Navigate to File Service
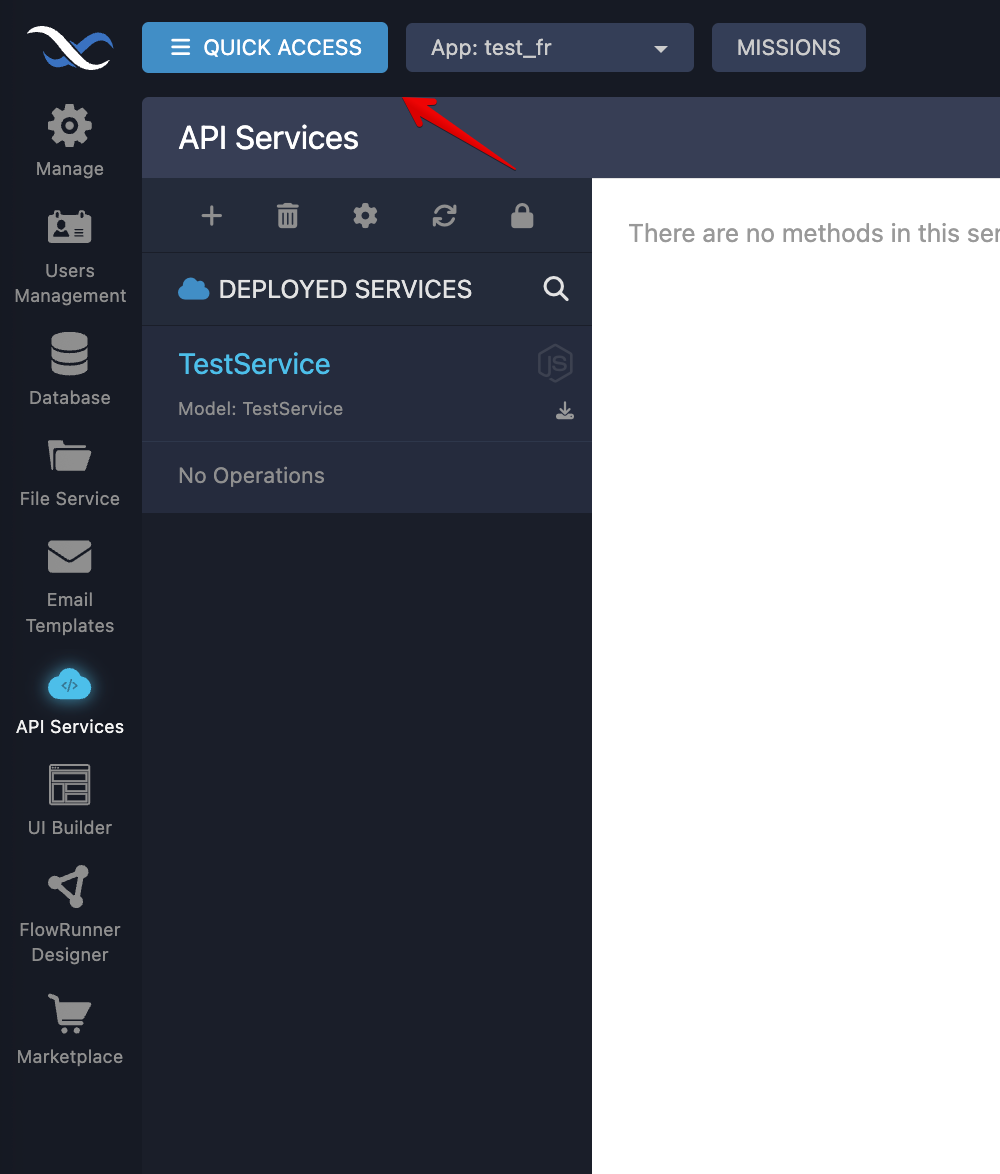 [x=70, y=472]
